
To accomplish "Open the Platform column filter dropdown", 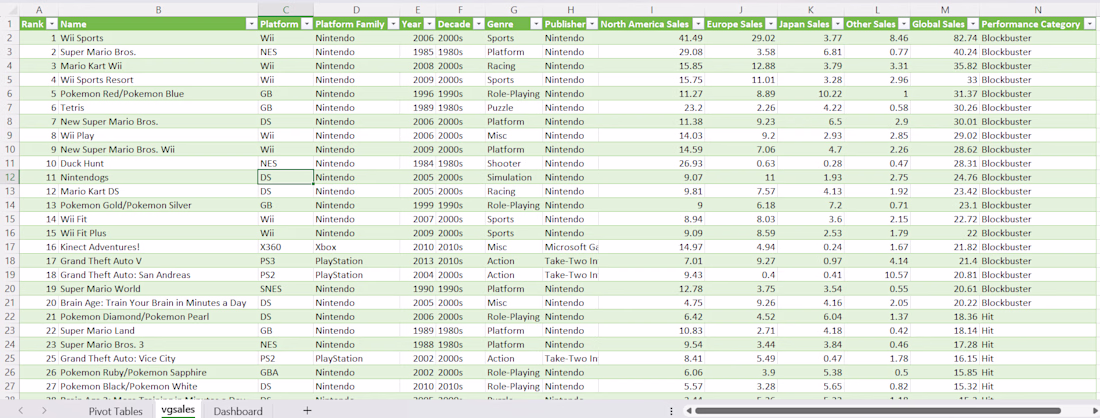I will pyautogui.click(x=306, y=24).
